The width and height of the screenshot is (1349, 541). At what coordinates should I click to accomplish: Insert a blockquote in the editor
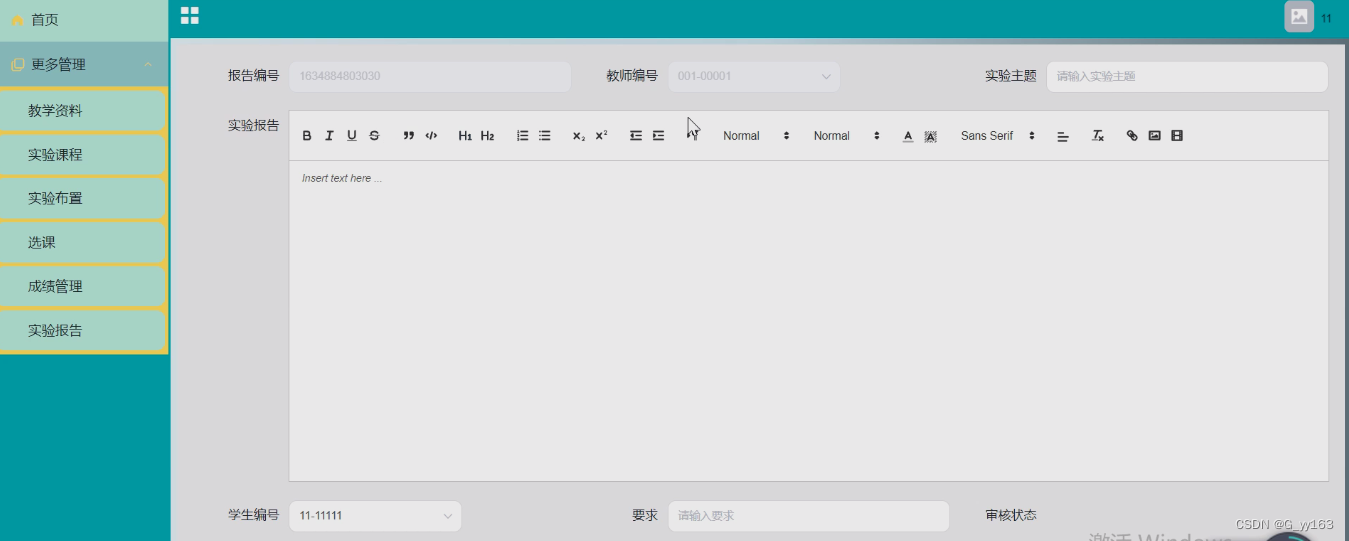coord(408,136)
